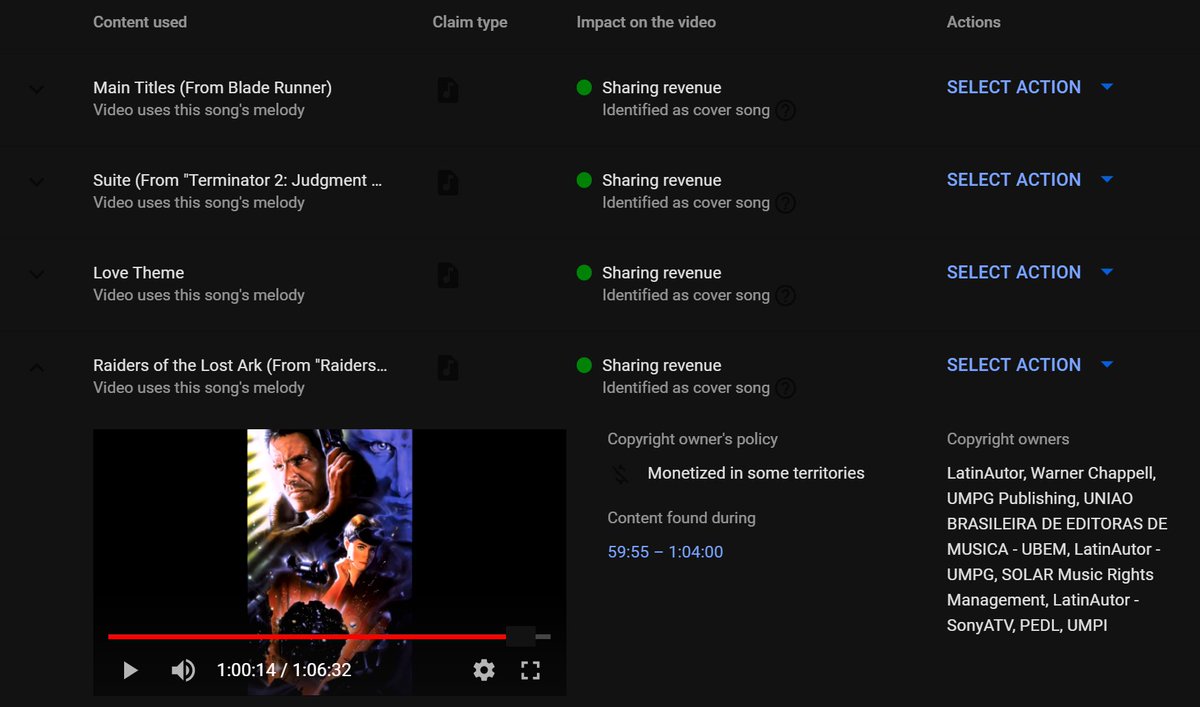The image size is (1200, 707).
Task: Click the Actions column header
Action: click(x=974, y=22)
